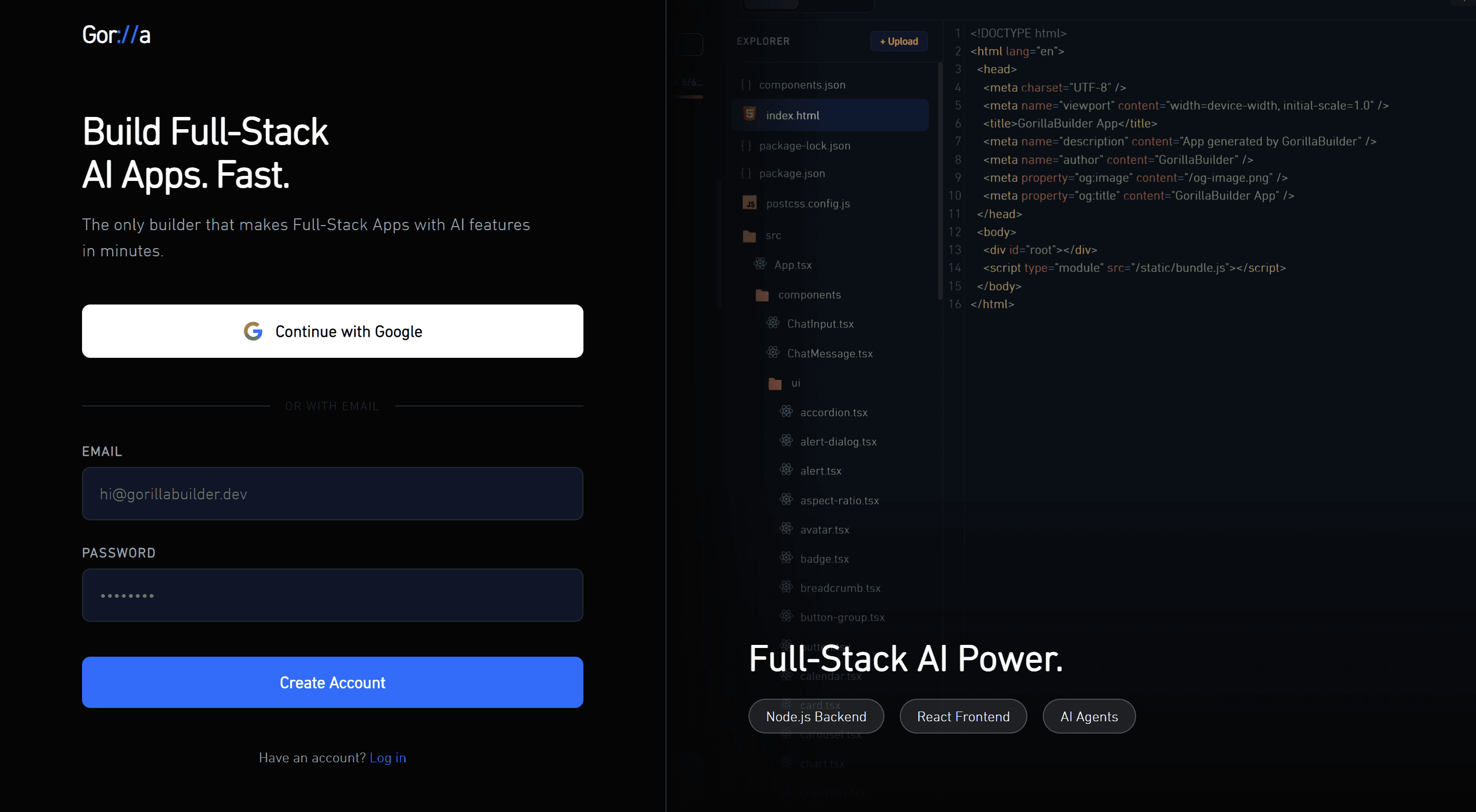Open package-lock.json in file tree

pos(804,146)
